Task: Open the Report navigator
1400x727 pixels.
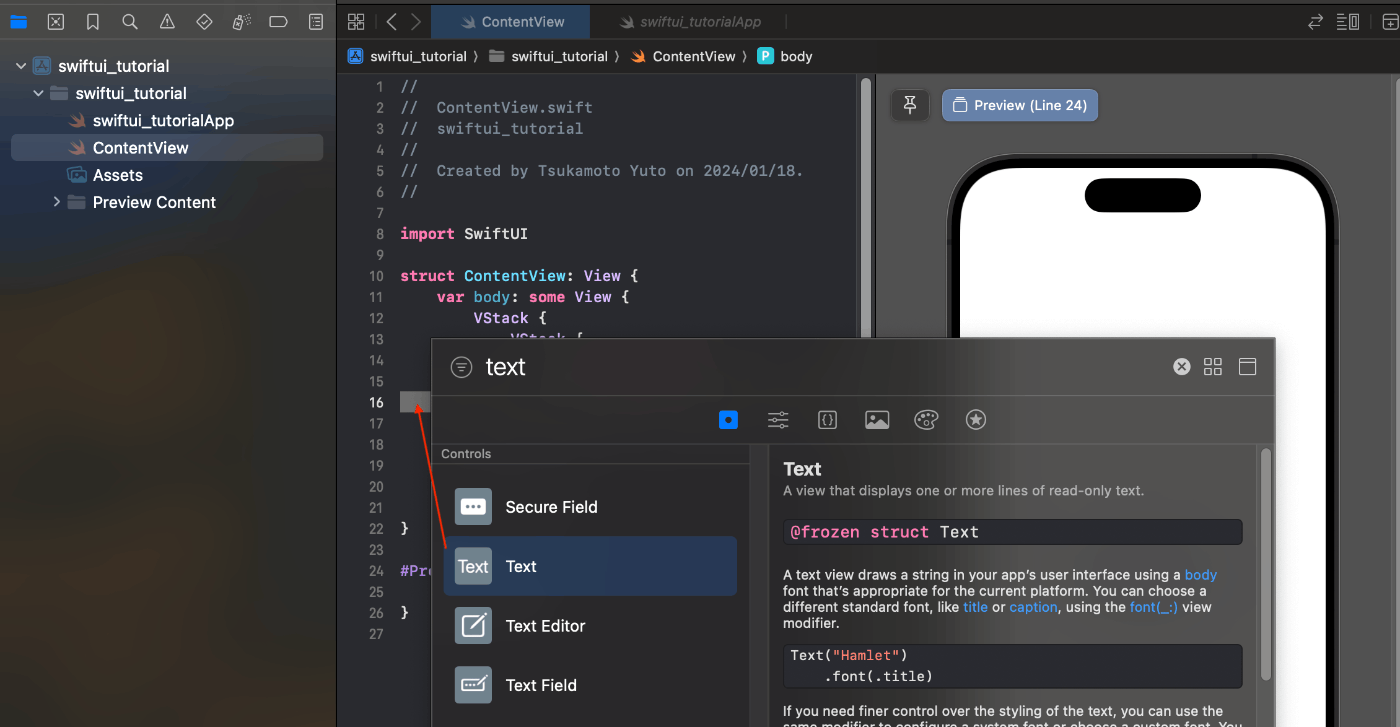Action: tap(316, 21)
